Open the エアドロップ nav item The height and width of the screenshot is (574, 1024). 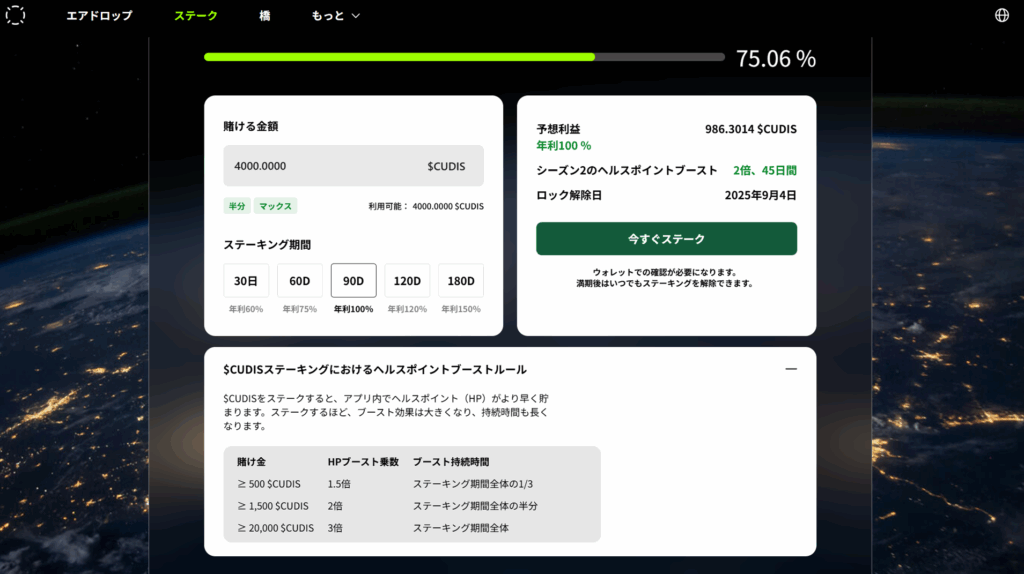coord(99,16)
